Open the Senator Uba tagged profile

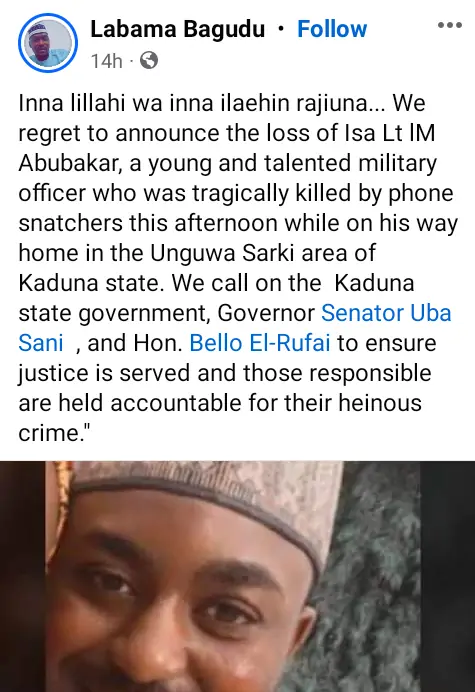pyautogui.click(x=386, y=313)
